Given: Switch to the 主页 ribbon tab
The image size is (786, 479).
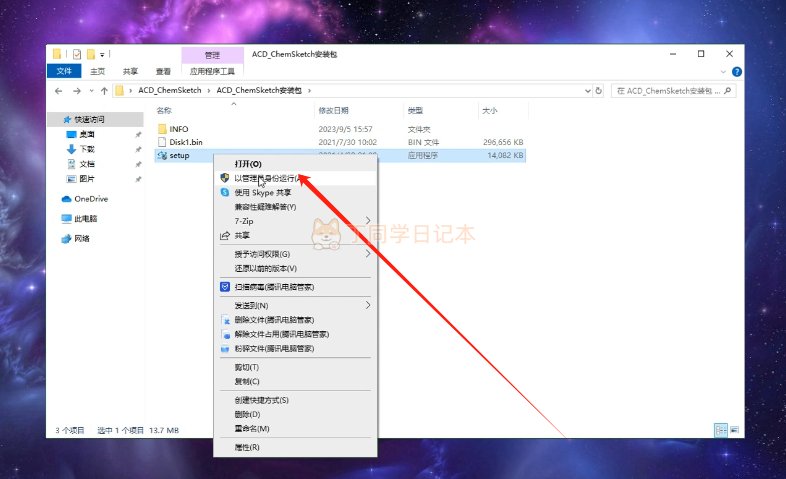Looking at the screenshot, I should [x=98, y=71].
